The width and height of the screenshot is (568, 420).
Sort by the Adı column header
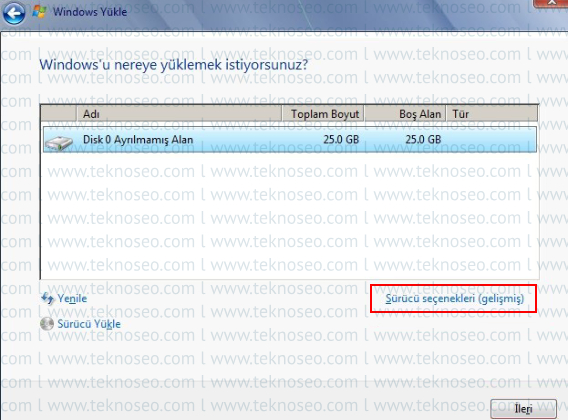(x=179, y=114)
